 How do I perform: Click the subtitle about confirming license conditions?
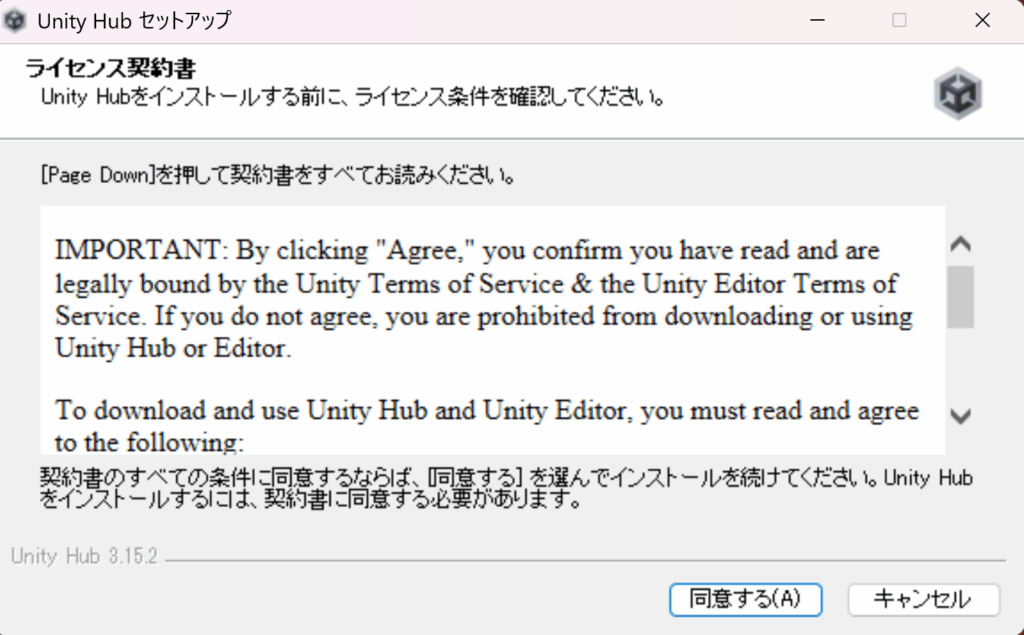tap(352, 97)
